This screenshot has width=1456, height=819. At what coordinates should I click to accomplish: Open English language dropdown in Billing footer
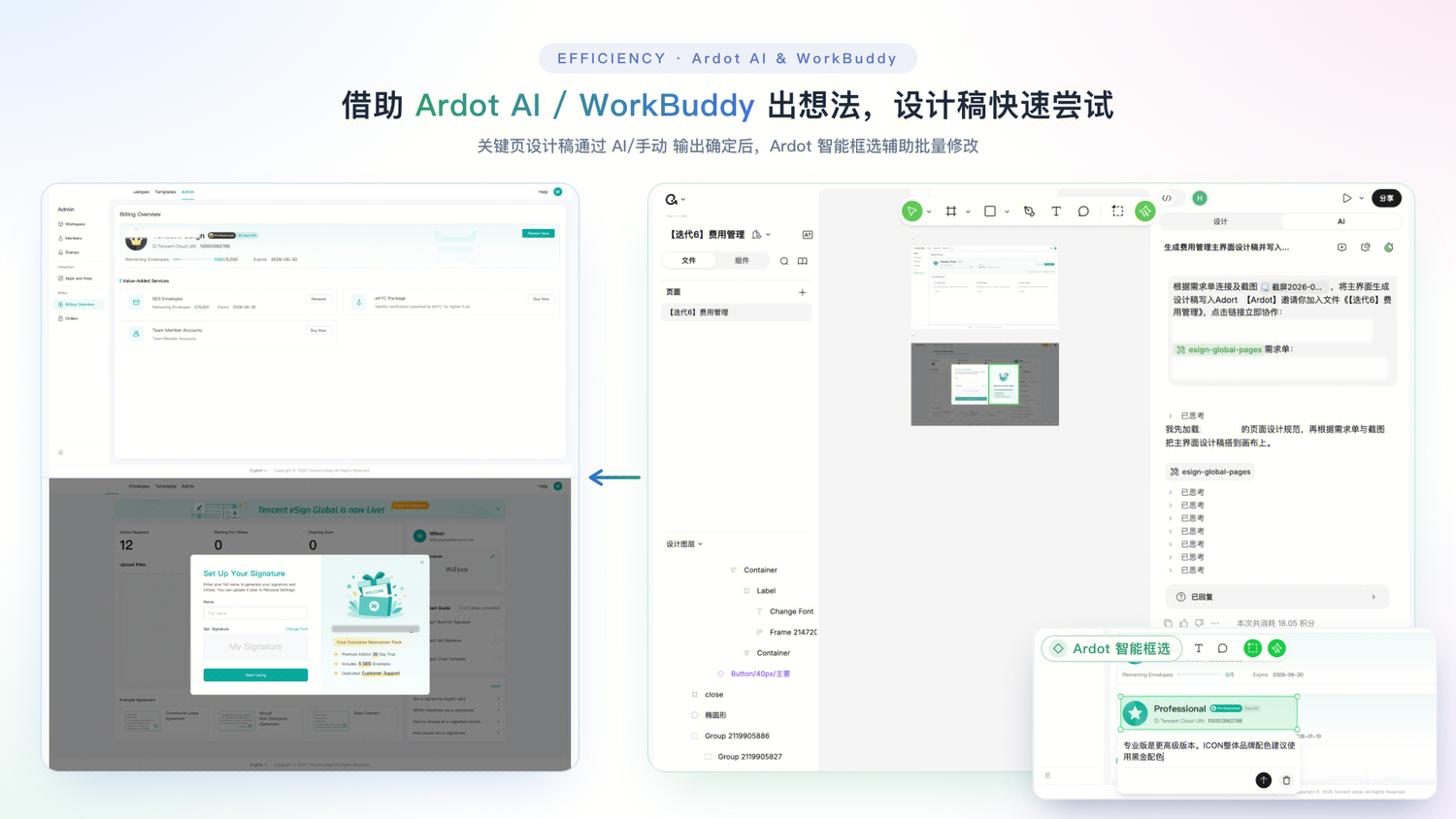coord(258,471)
